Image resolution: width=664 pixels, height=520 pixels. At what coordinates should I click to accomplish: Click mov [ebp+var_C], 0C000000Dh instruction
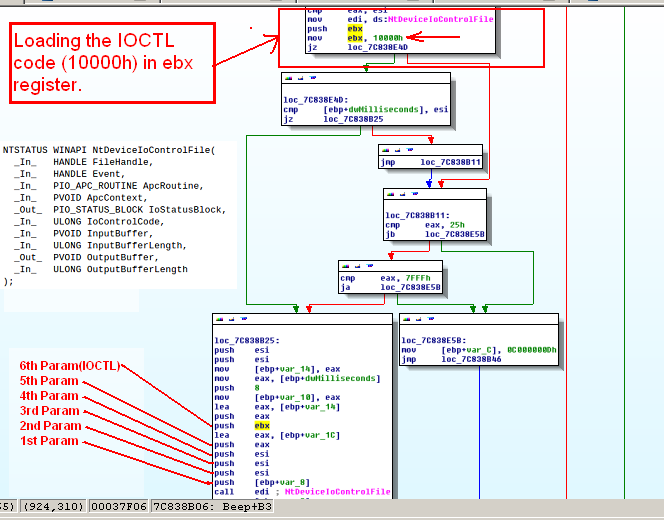479,350
